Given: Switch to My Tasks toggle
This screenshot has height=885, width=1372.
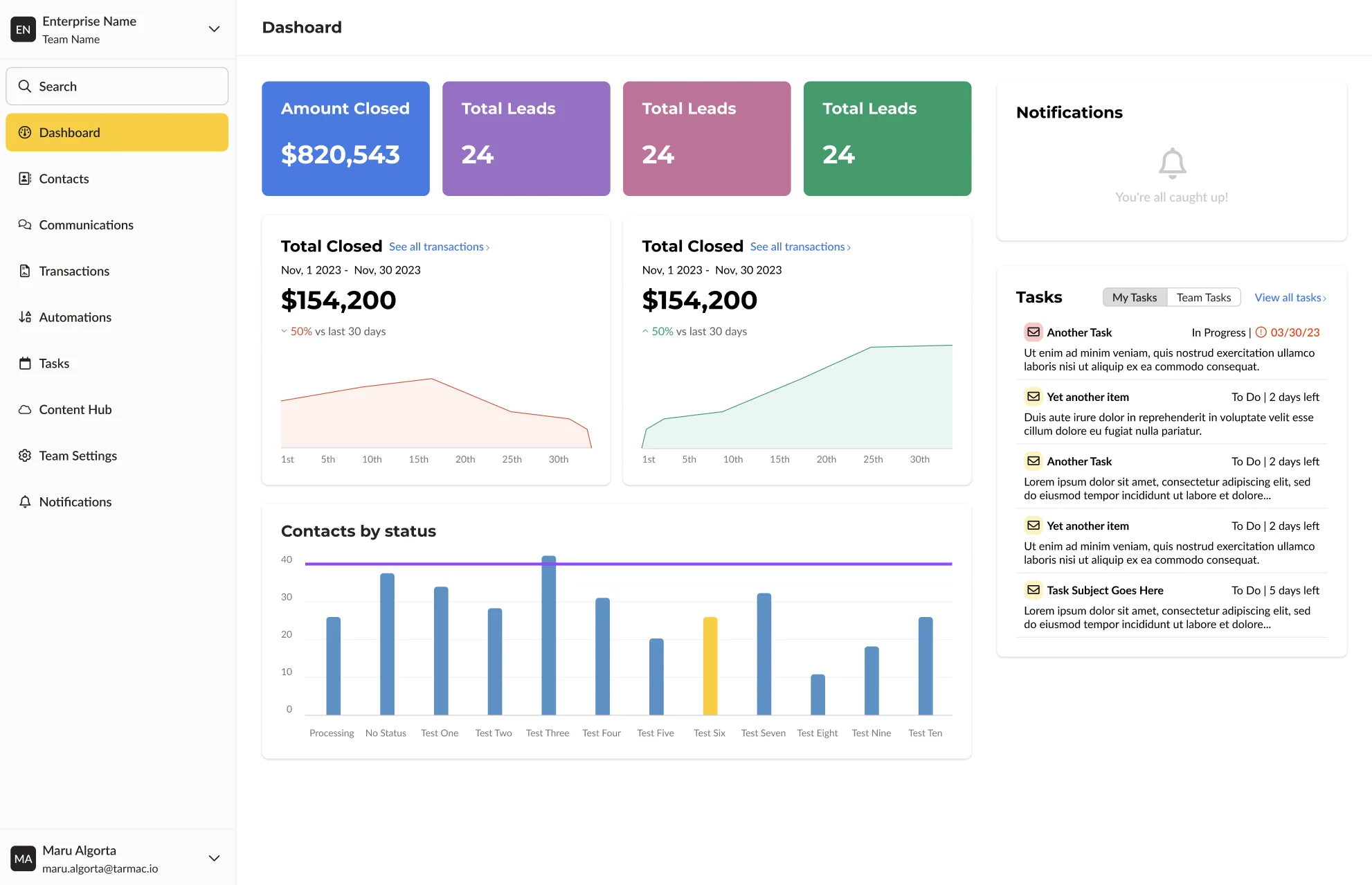Looking at the screenshot, I should coord(1134,297).
